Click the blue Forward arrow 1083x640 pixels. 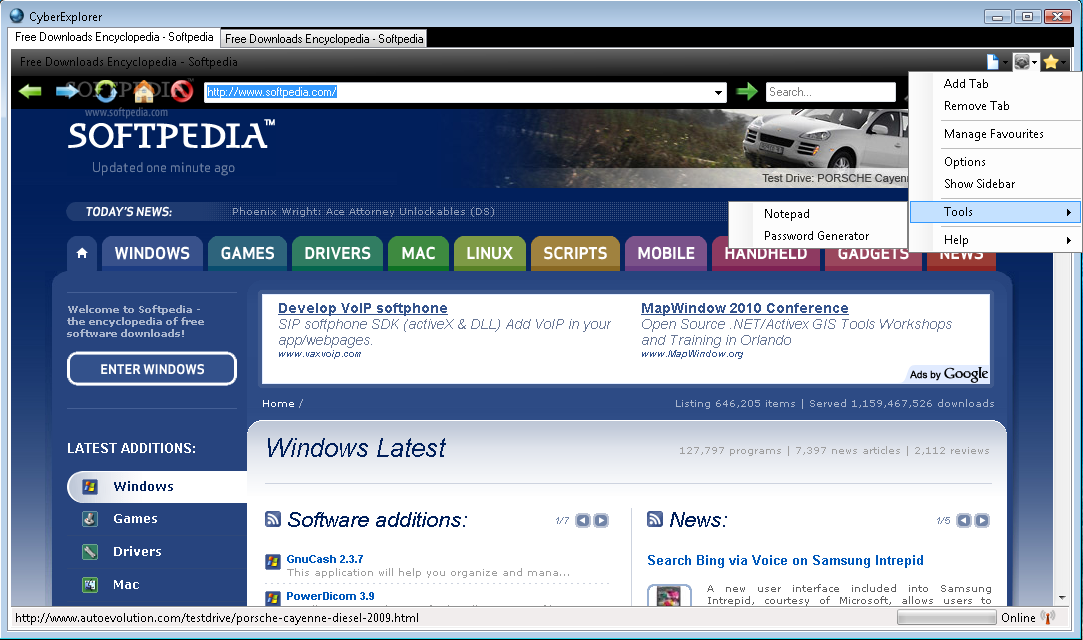(67, 91)
